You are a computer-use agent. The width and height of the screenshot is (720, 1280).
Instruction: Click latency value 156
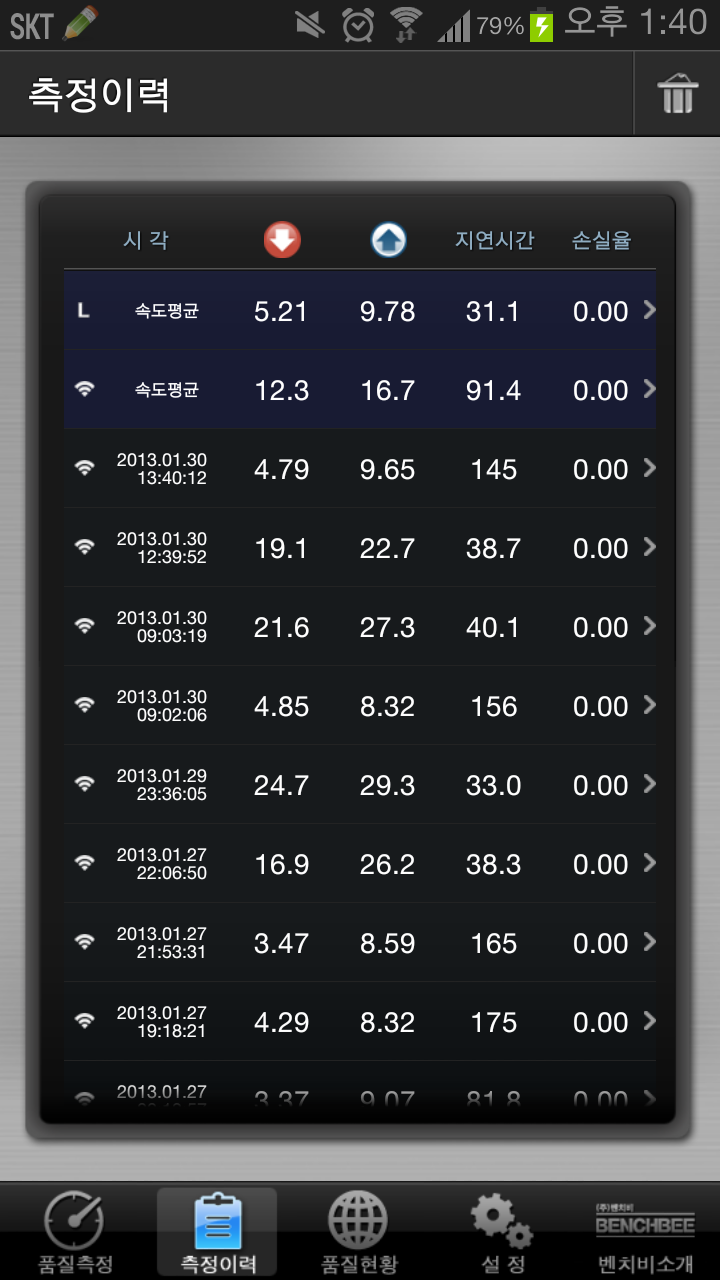pos(494,707)
